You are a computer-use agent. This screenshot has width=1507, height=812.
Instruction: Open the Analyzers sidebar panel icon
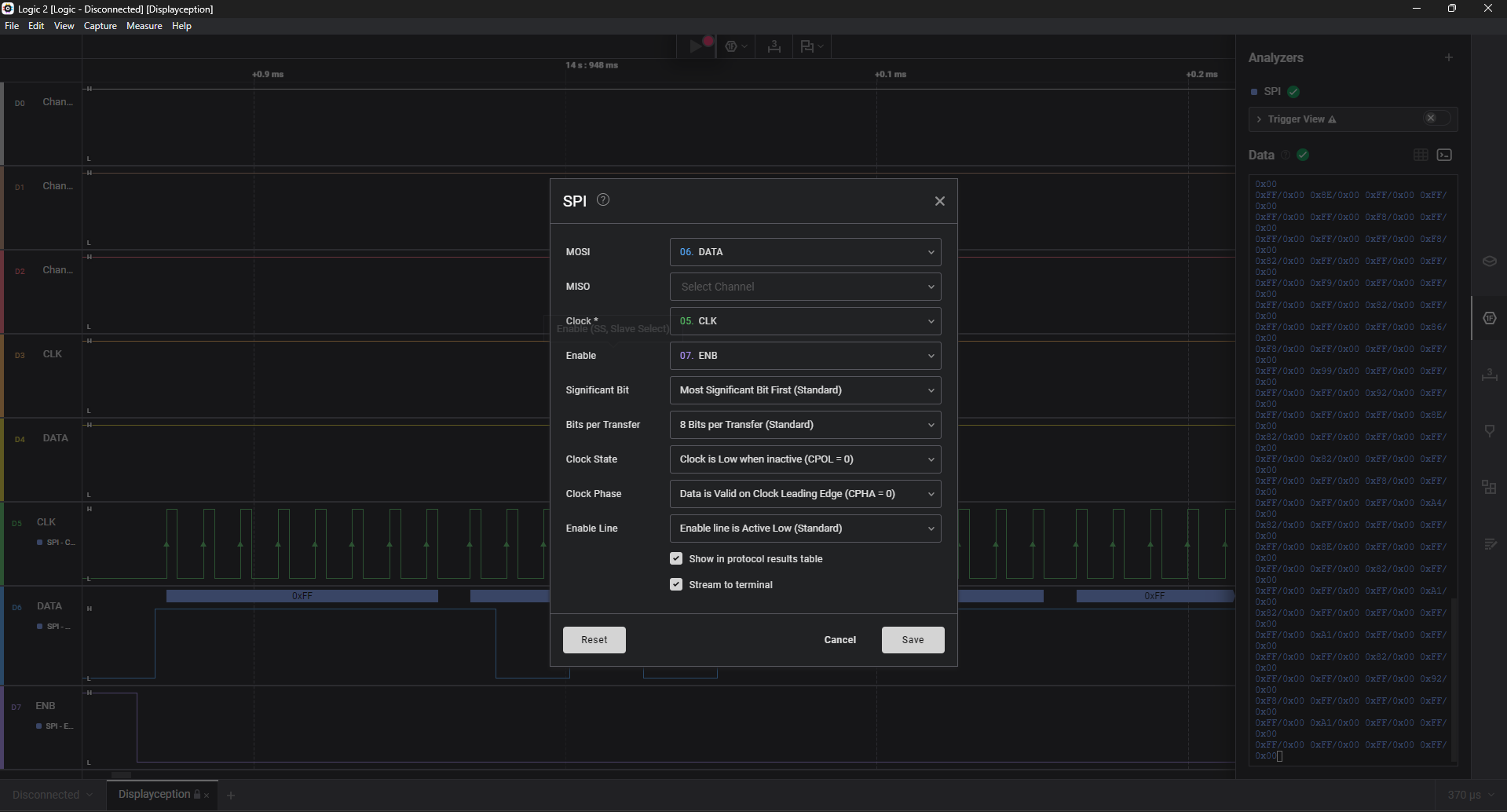pos(1489,318)
